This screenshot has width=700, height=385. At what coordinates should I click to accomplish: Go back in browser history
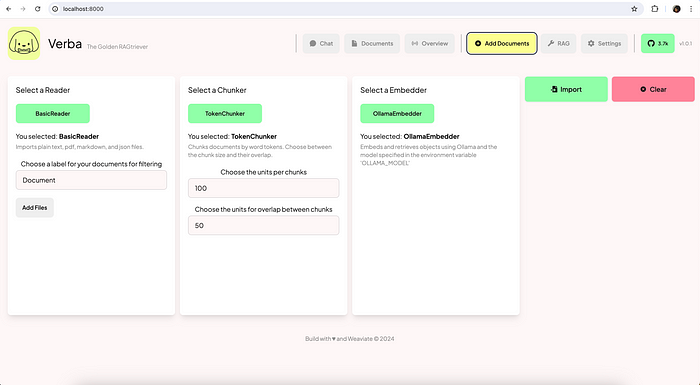point(8,9)
